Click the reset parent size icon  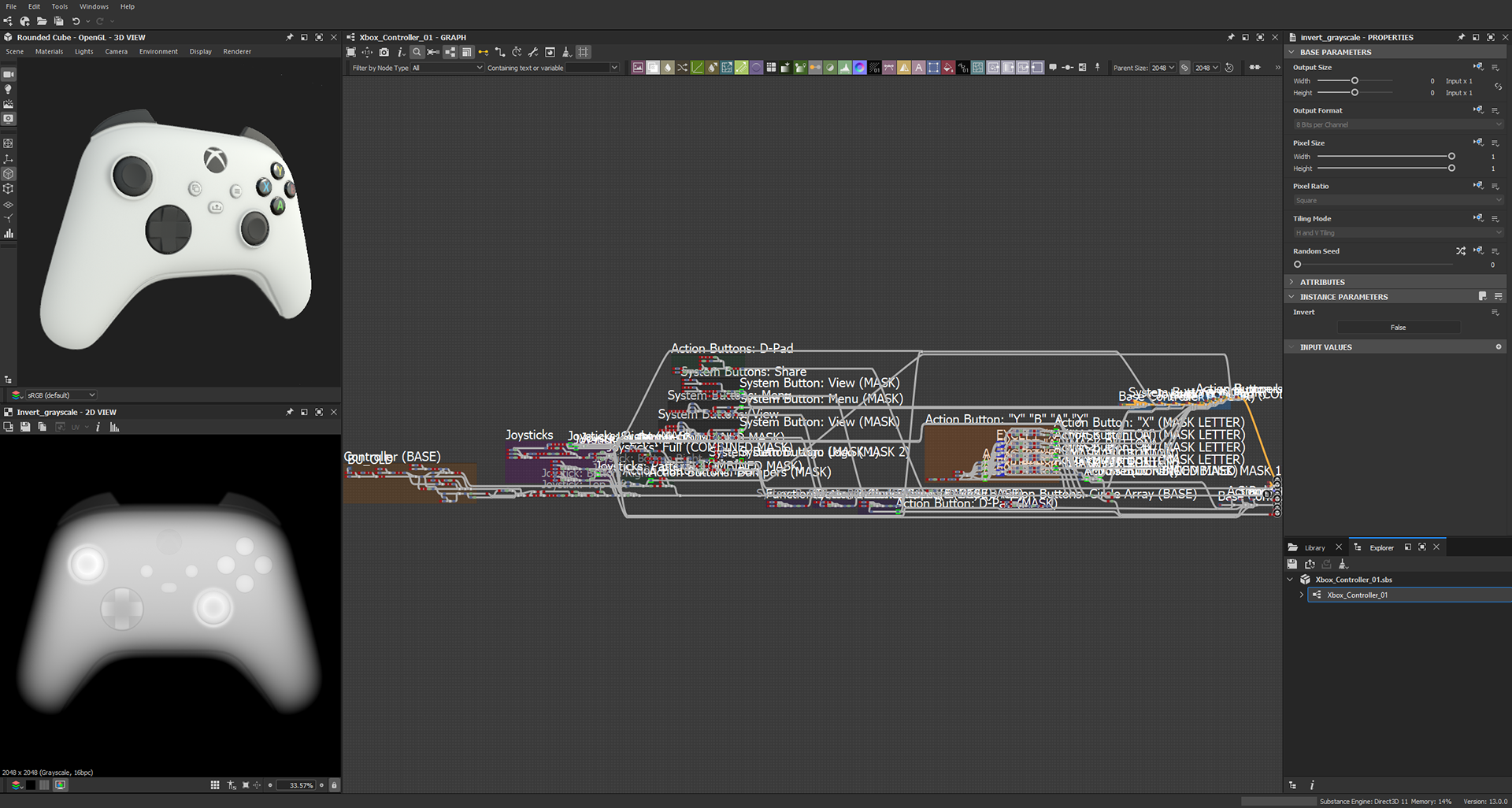point(1229,68)
